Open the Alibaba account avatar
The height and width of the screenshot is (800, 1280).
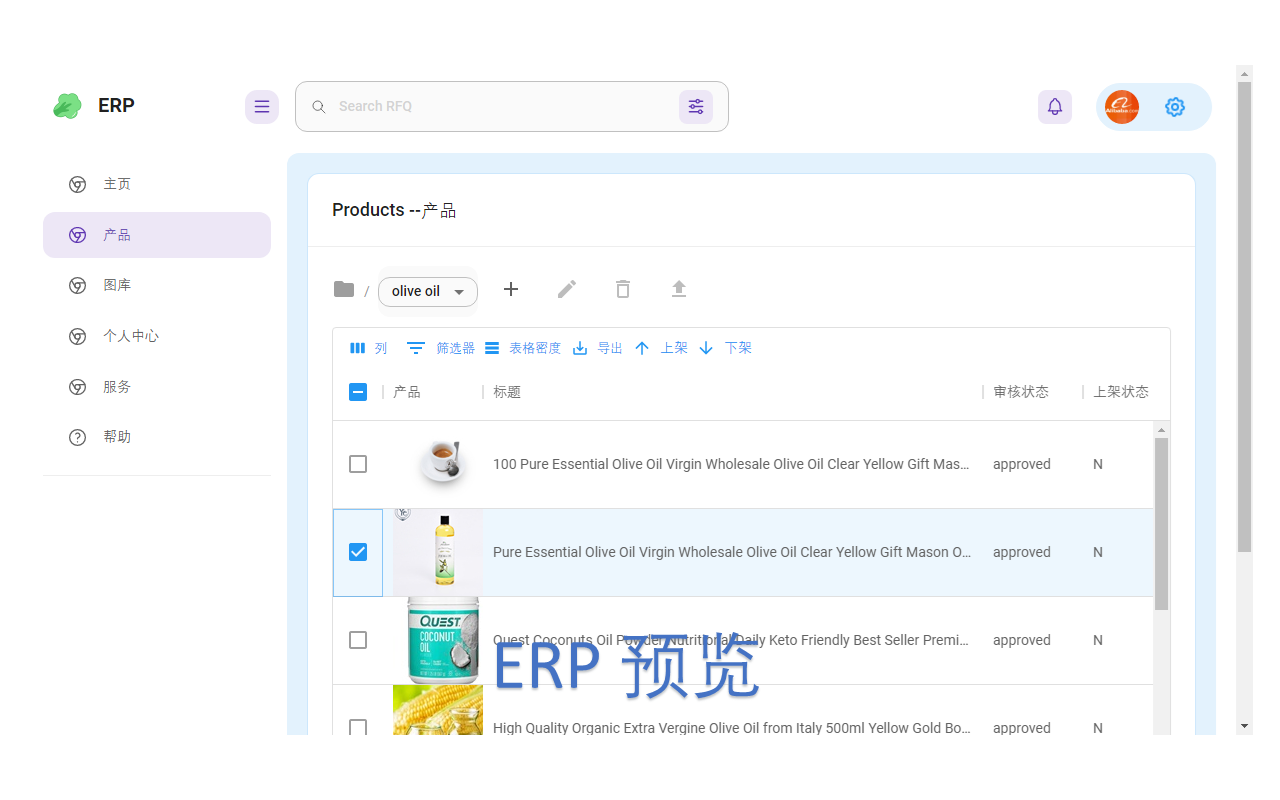[x=1122, y=107]
